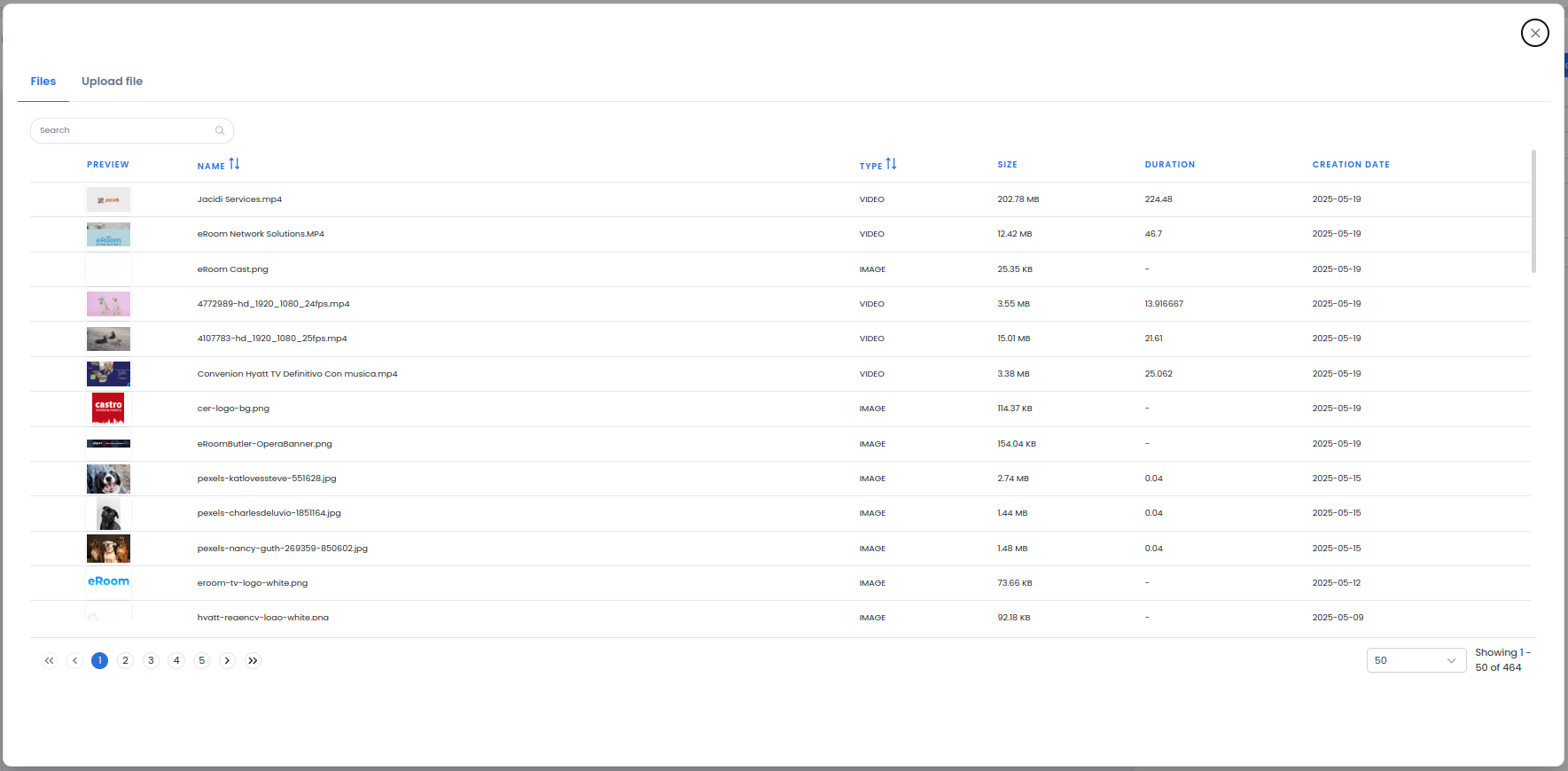Viewport: 1568px width, 771px height.
Task: Click file name Jacidi Services.mp4
Action: [239, 199]
